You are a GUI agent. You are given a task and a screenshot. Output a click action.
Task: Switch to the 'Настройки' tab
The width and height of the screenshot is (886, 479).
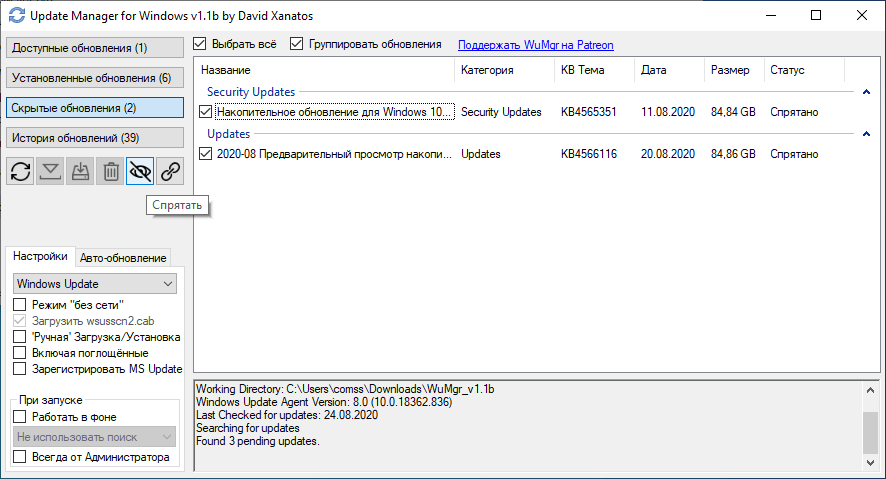pos(40,256)
